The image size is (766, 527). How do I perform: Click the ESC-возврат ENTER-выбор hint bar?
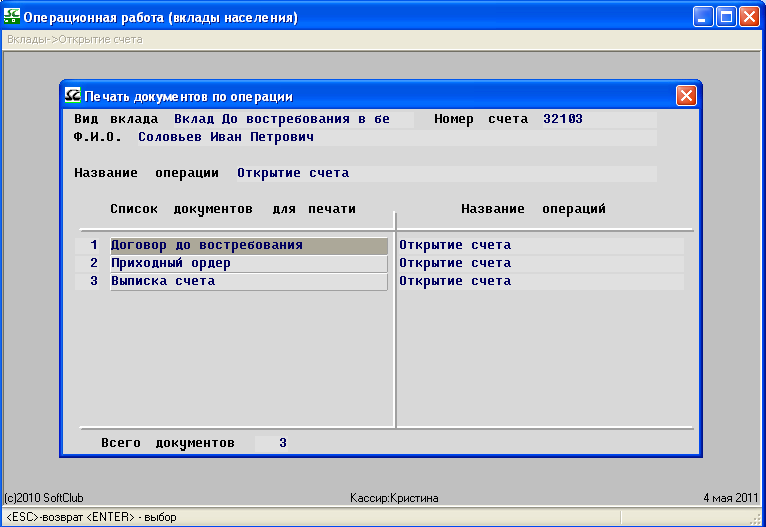coord(91,517)
